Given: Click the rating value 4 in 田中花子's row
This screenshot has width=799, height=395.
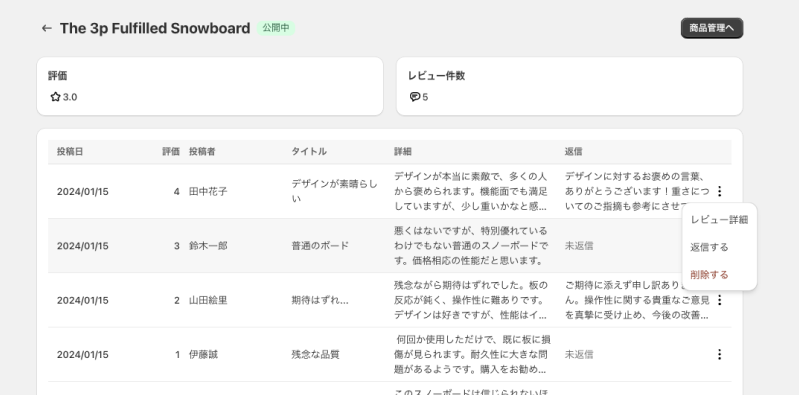Looking at the screenshot, I should [176, 192].
